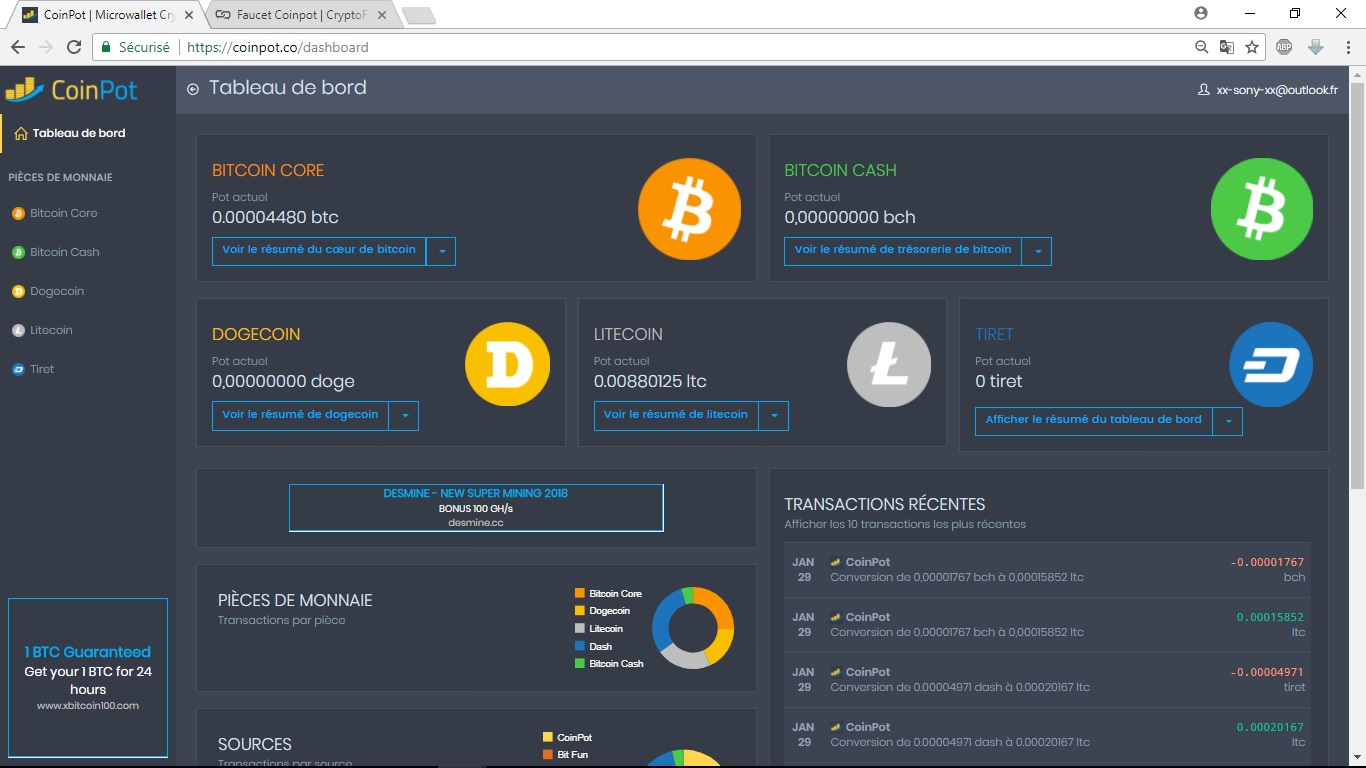Click the large orange Bitcoin Core logo
The height and width of the screenshot is (768, 1366).
(x=689, y=211)
